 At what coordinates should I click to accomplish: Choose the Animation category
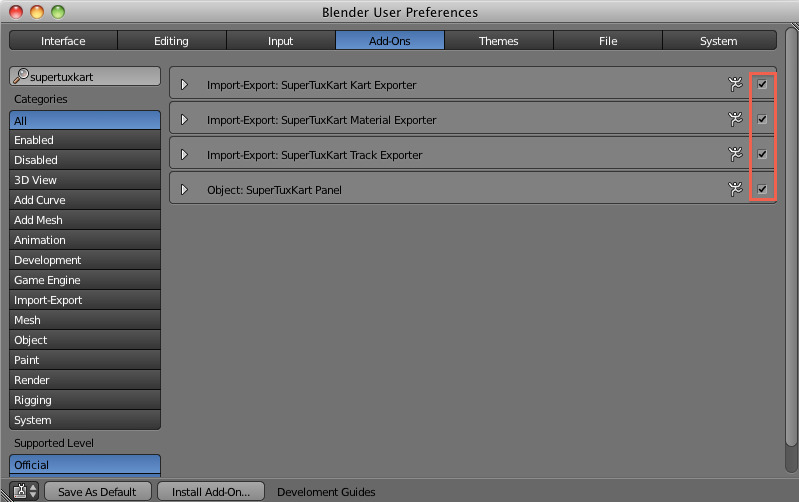(x=85, y=240)
